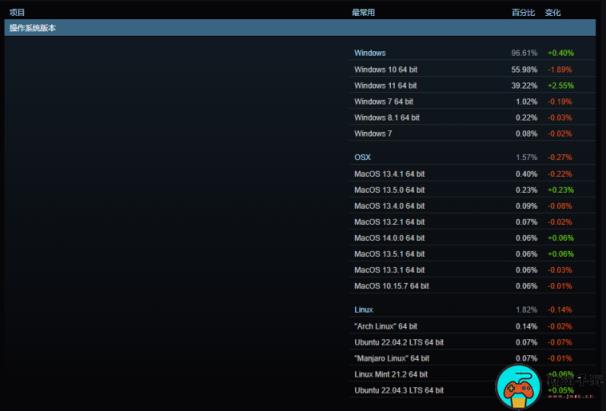This screenshot has width=606, height=411.
Task: Click the 0.14% value for Arch Linux
Action: pos(526,326)
